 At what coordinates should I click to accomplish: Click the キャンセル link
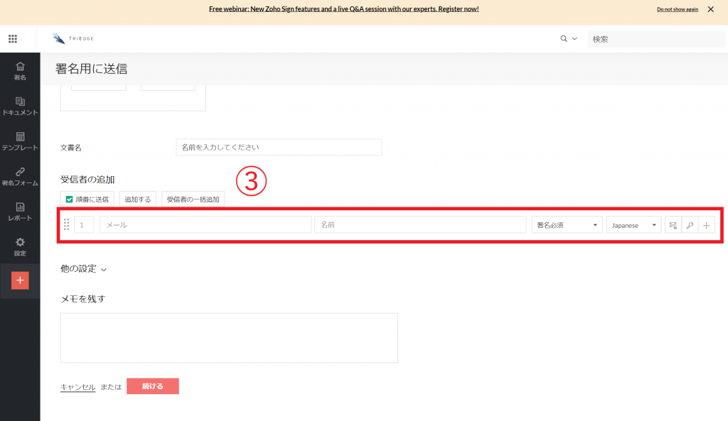click(x=78, y=387)
